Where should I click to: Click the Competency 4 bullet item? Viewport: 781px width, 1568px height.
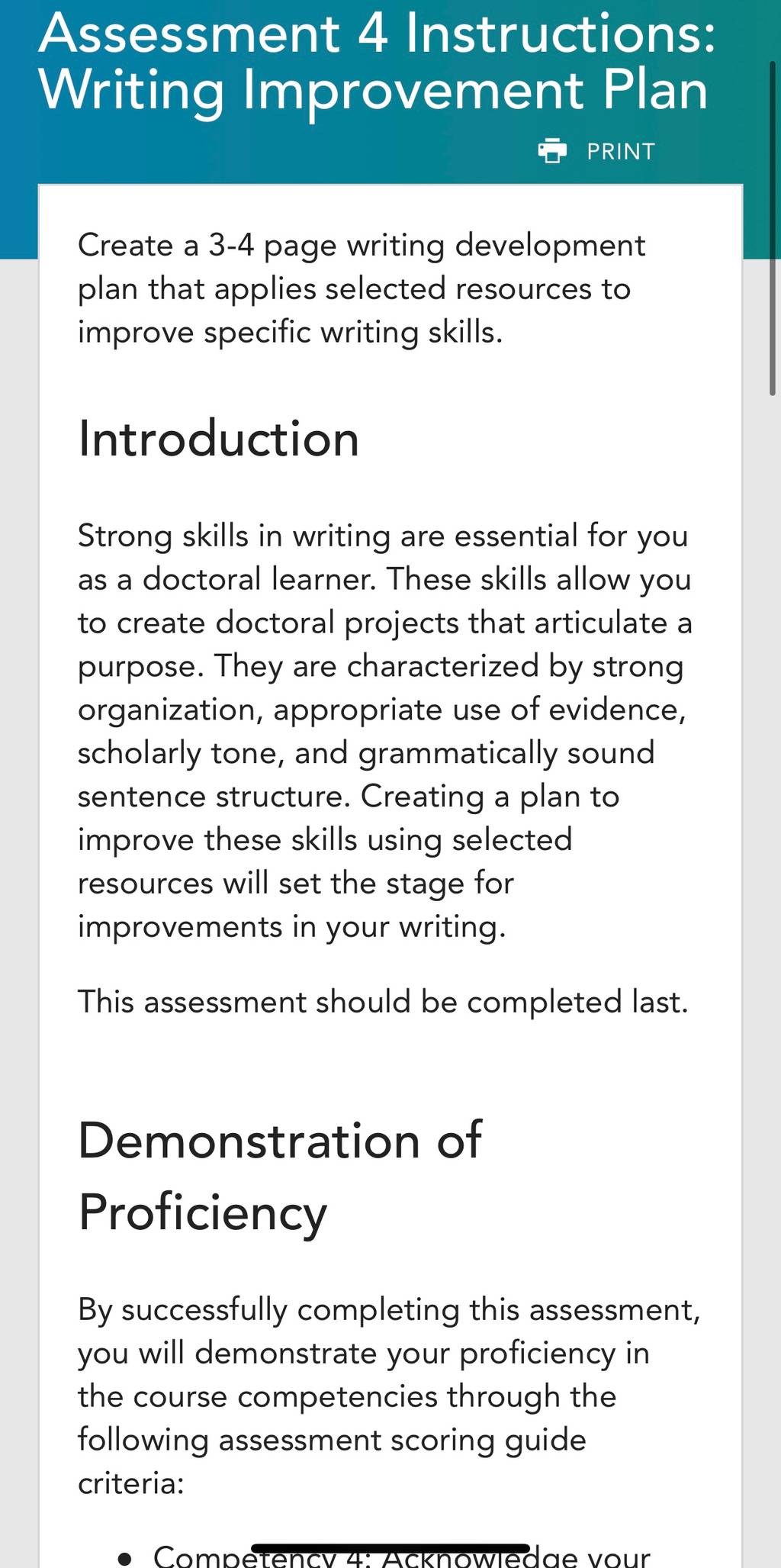[402, 1555]
